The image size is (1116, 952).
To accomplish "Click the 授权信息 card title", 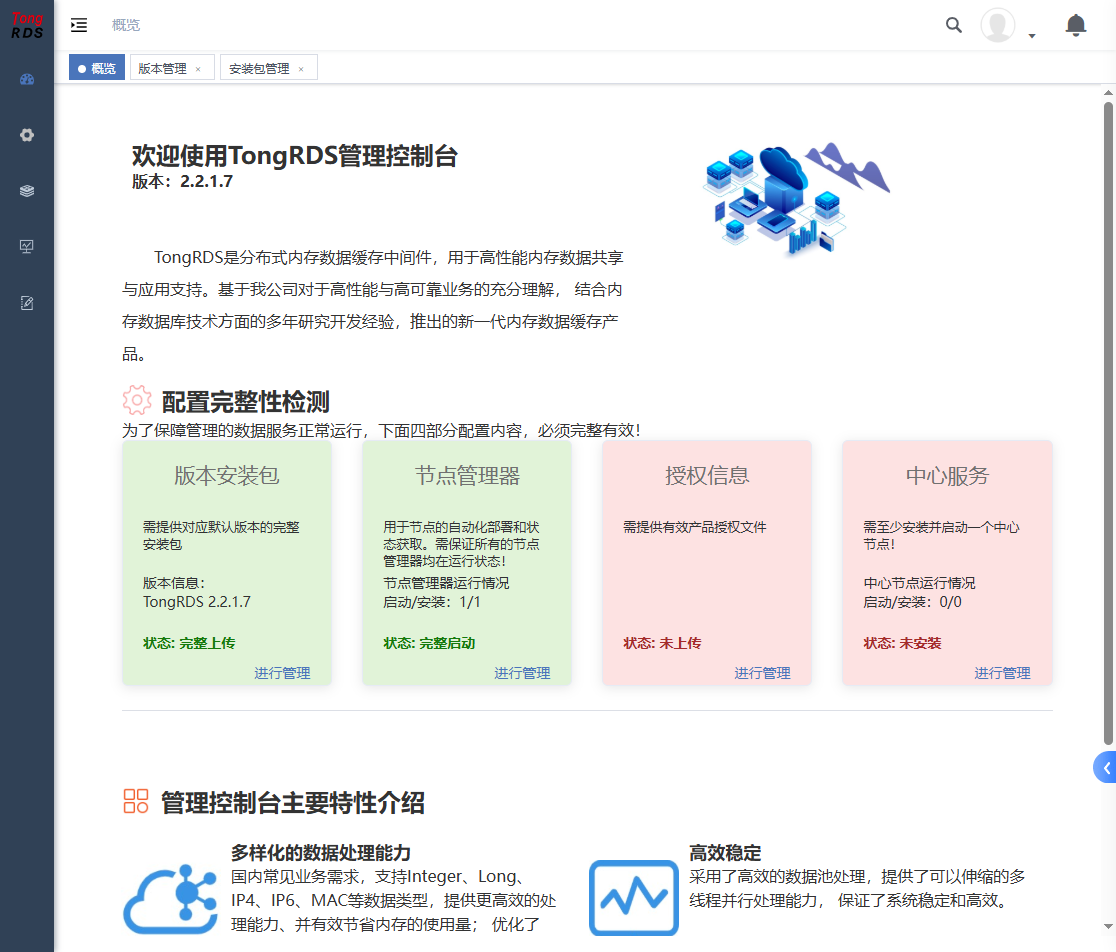I will (x=707, y=475).
